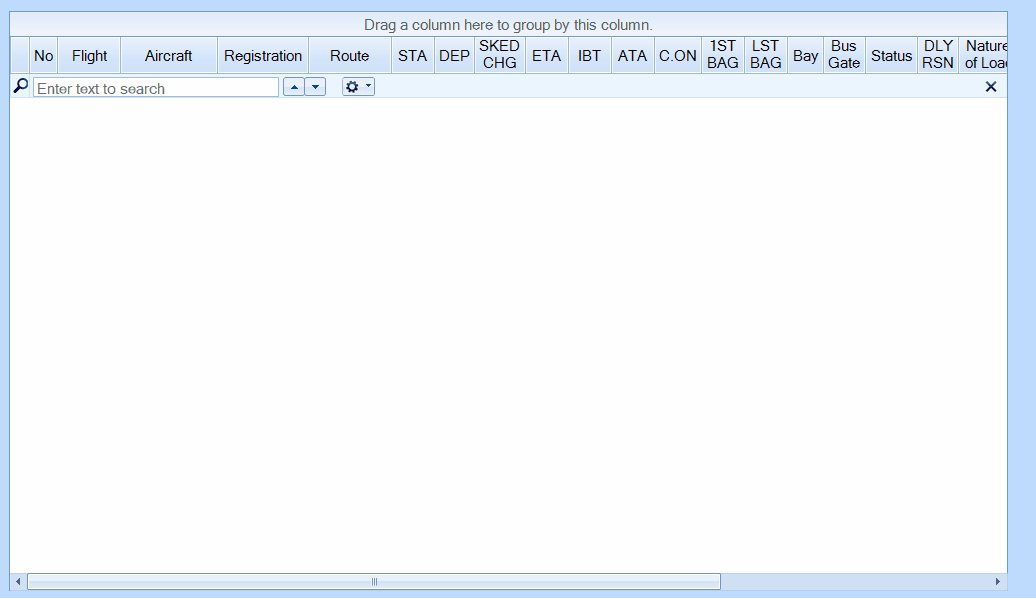Screen dimensions: 1036x598
Task: Click the SKED CHG column header
Action: [x=500, y=56]
